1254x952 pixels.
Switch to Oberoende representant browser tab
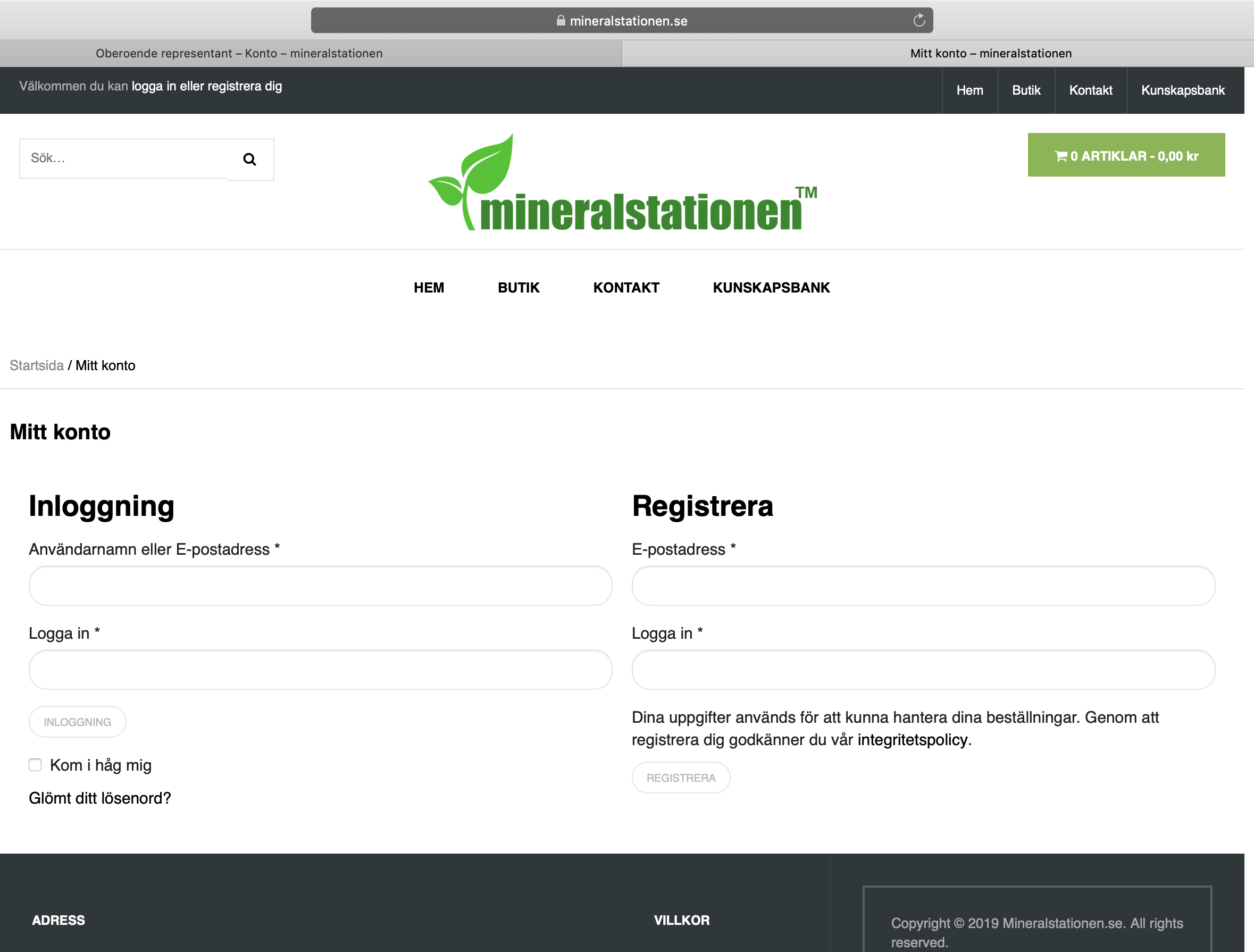click(311, 53)
